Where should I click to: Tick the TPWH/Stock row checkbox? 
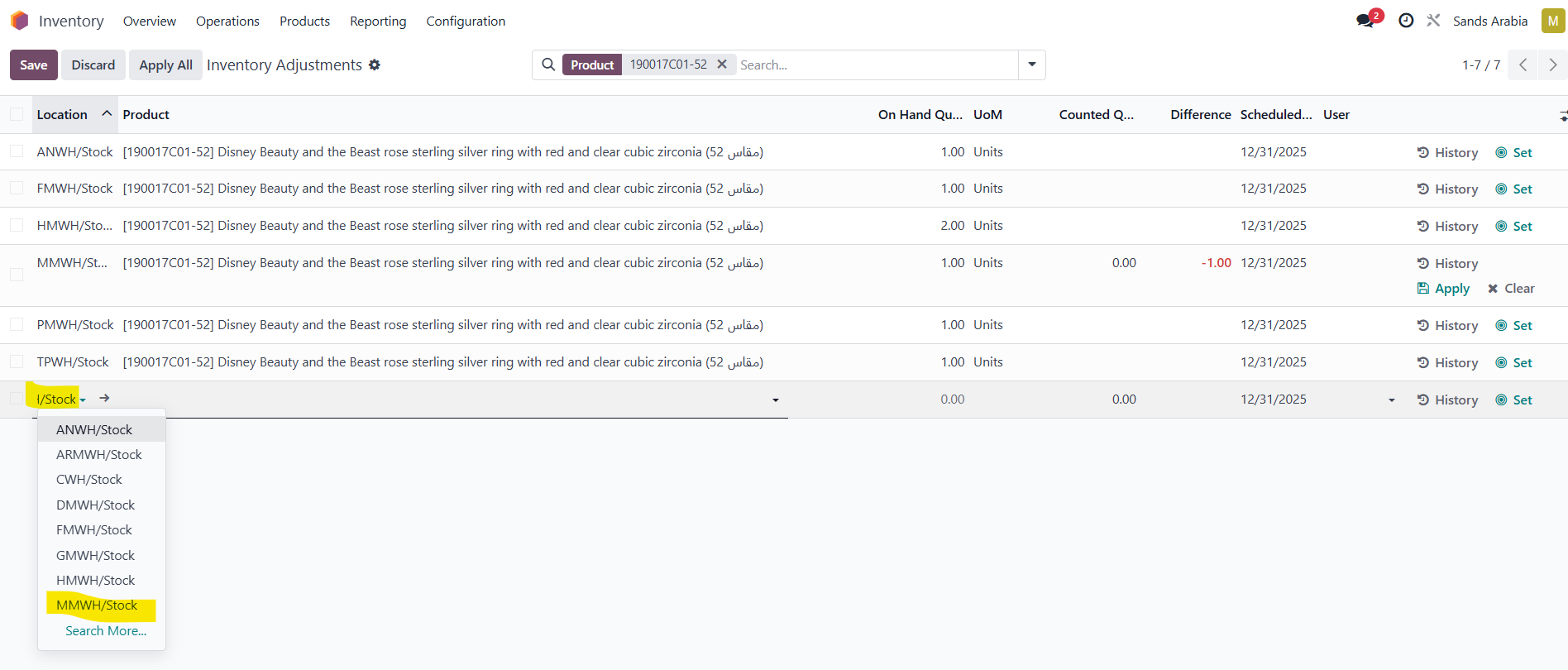pyautogui.click(x=17, y=361)
